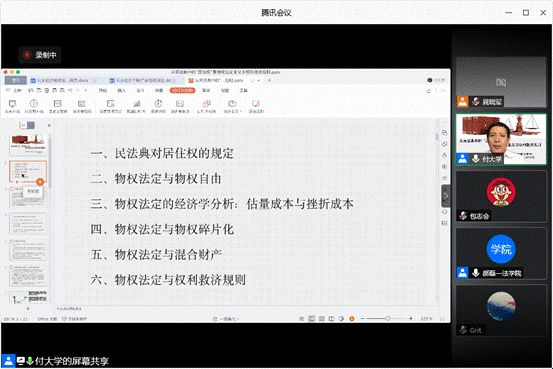The width and height of the screenshot is (553, 369).
Task: Toggle the notes pane icon in status bar
Action: [x=302, y=319]
